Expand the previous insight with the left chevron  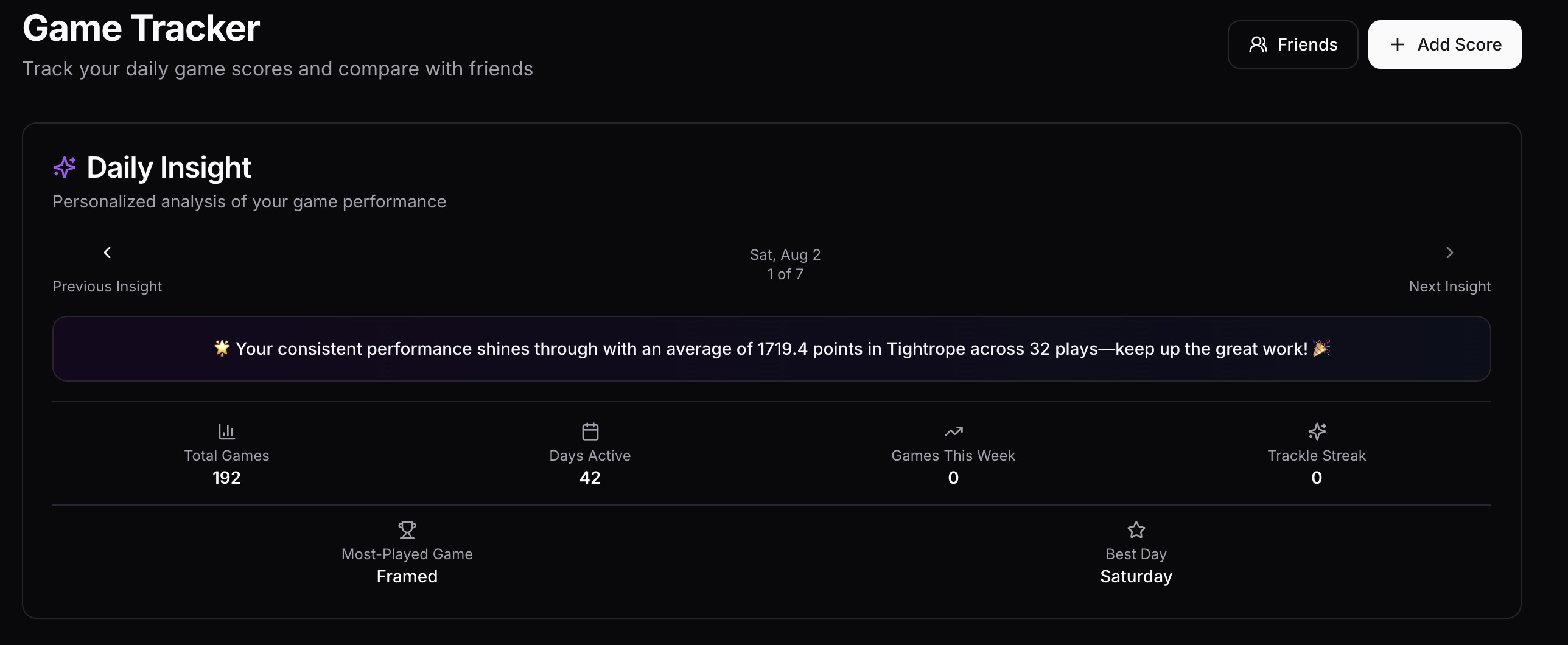click(107, 253)
